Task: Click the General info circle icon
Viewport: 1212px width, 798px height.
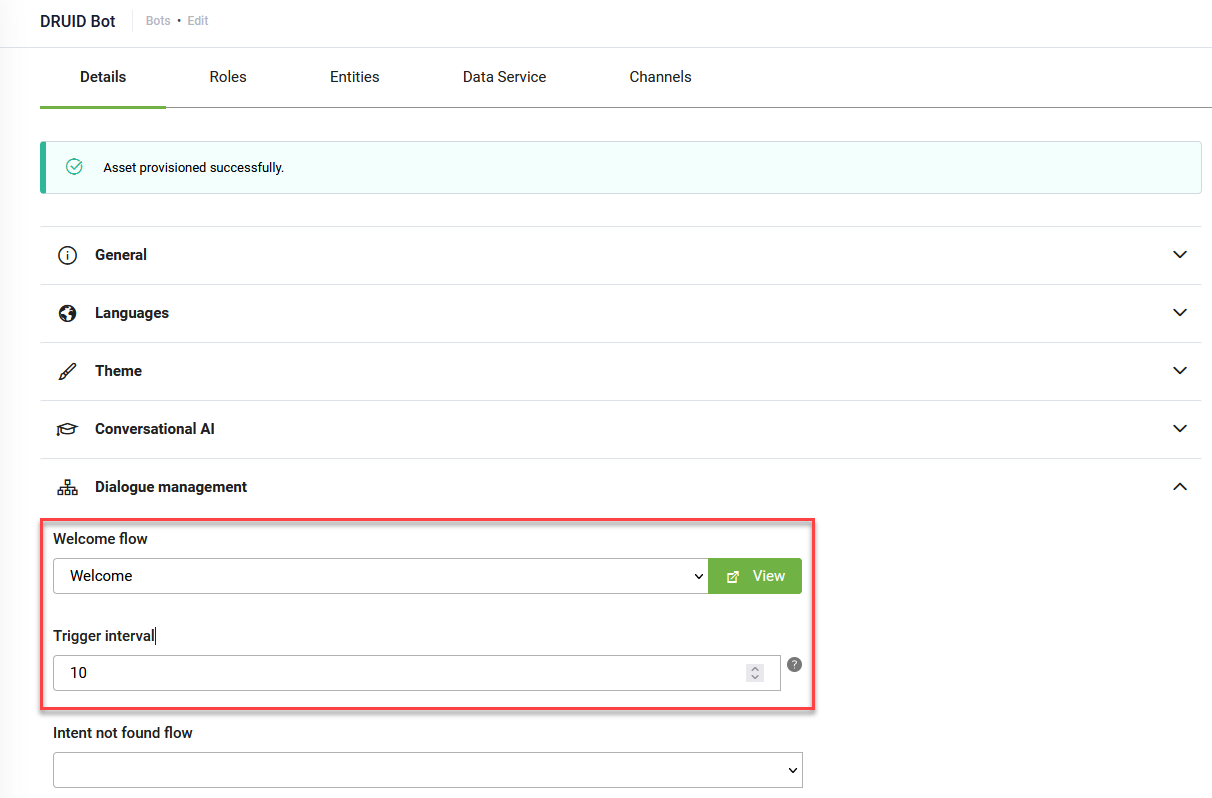Action: [x=67, y=255]
